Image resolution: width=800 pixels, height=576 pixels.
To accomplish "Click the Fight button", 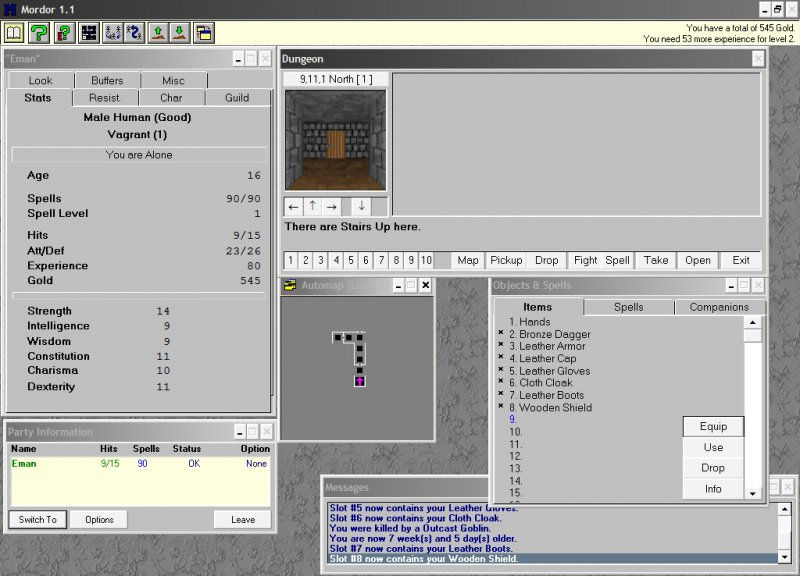I will pos(585,260).
